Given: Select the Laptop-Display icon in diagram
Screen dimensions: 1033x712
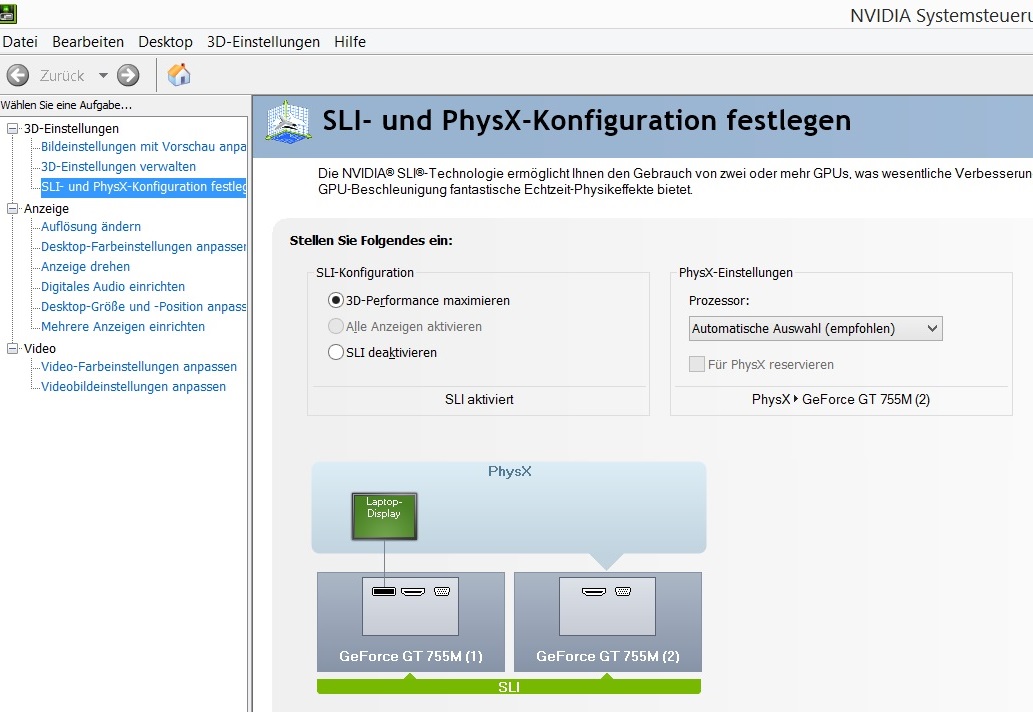Looking at the screenshot, I should 384,516.
